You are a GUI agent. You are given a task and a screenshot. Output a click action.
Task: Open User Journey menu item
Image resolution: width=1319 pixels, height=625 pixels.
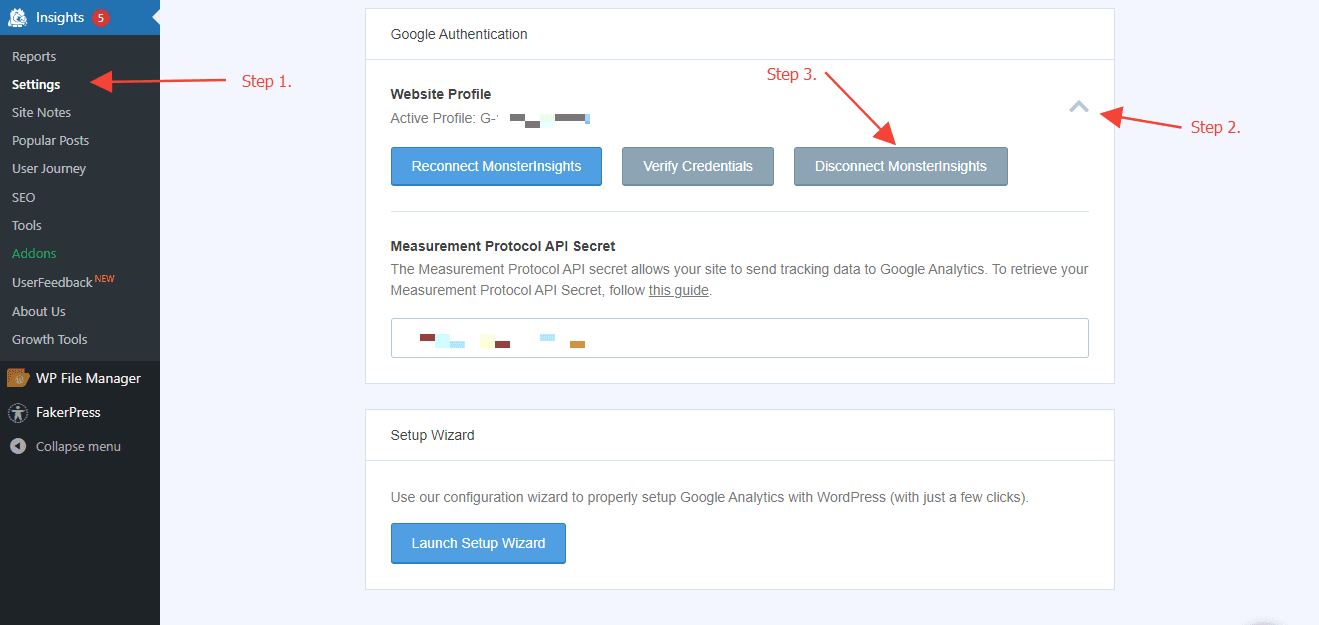click(49, 169)
